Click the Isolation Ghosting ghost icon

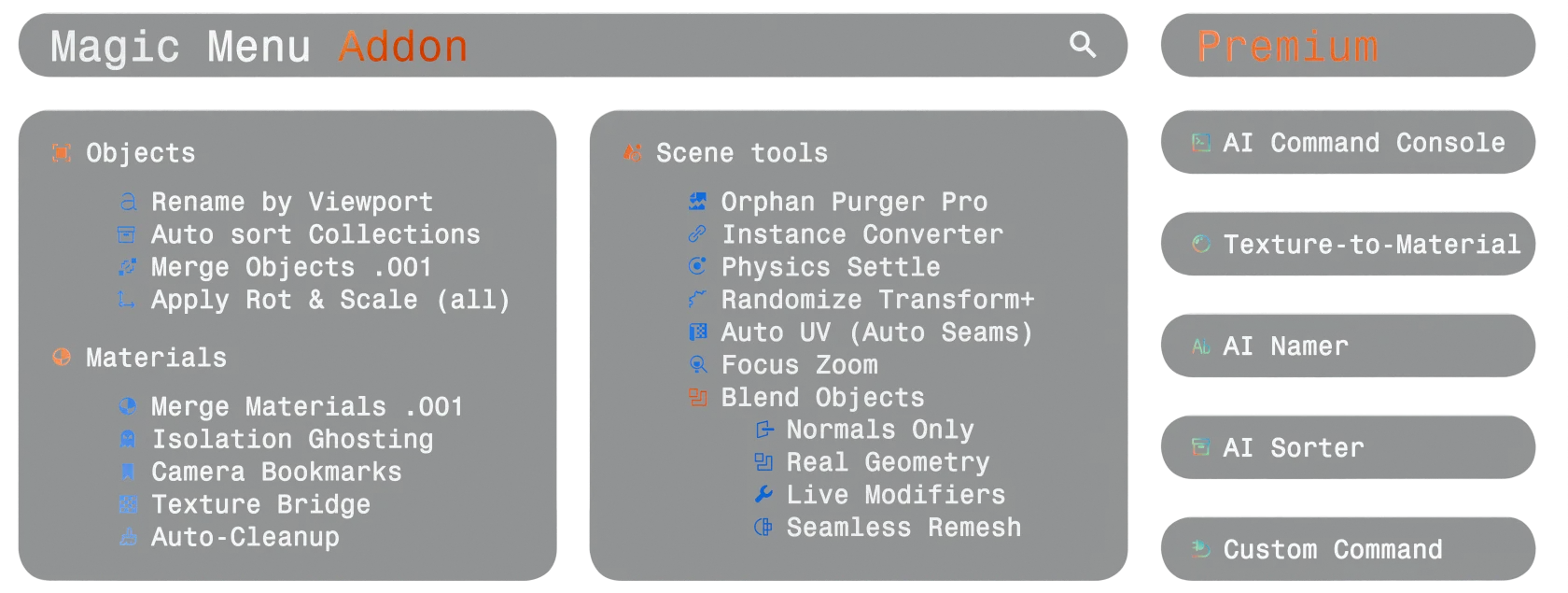pyautogui.click(x=128, y=439)
